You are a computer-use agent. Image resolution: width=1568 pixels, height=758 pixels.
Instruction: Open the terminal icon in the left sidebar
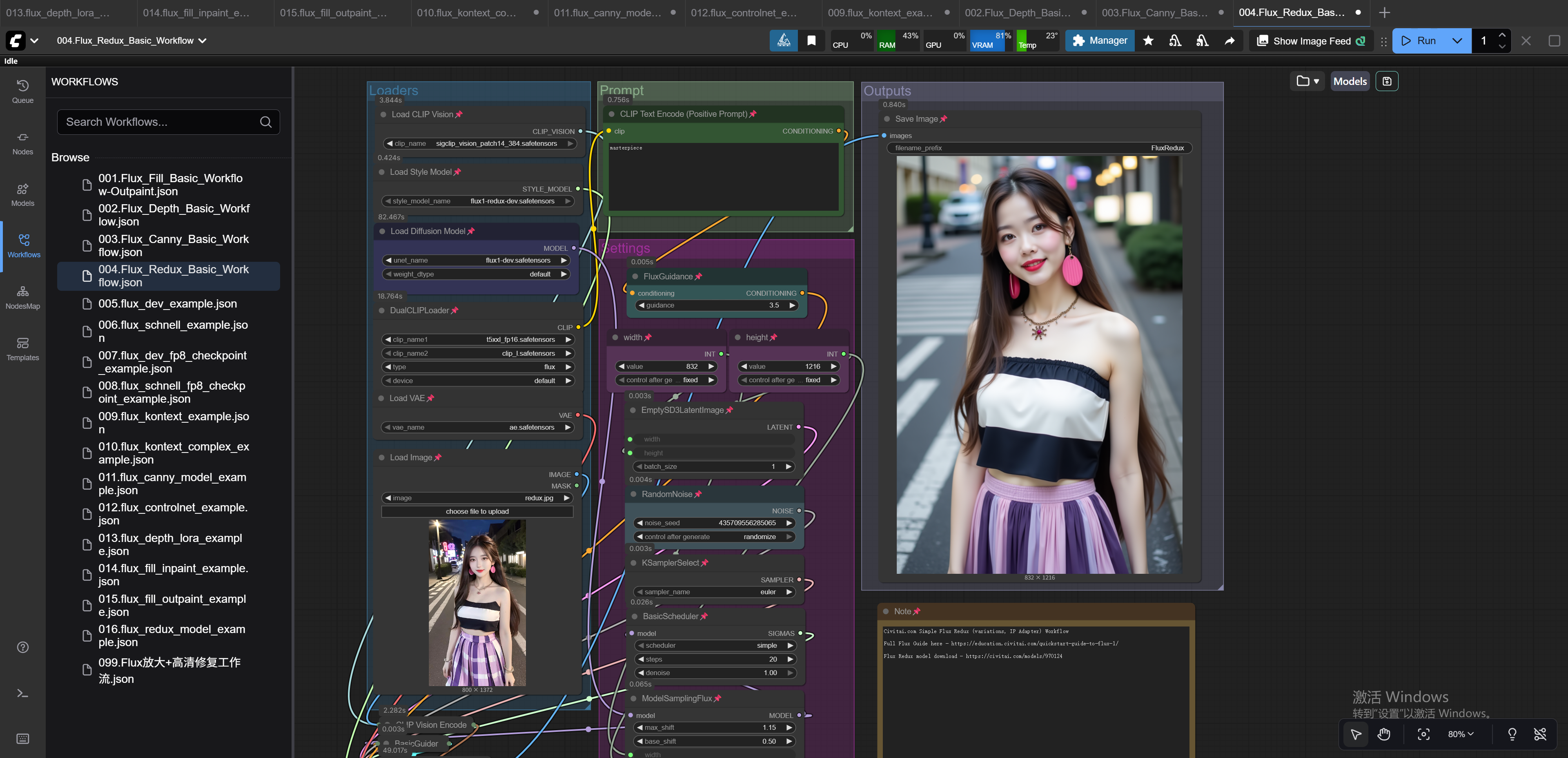coord(22,693)
